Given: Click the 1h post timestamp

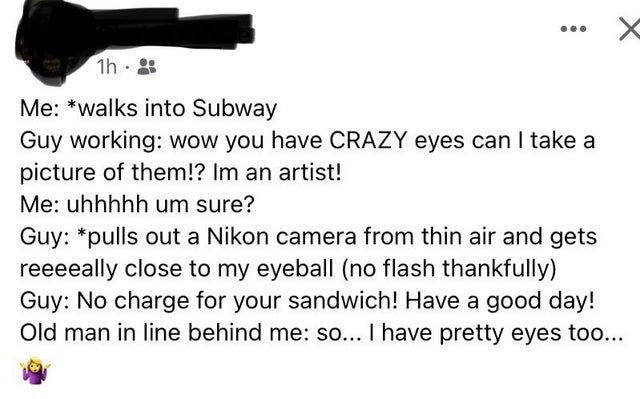Looking at the screenshot, I should 107,66.
